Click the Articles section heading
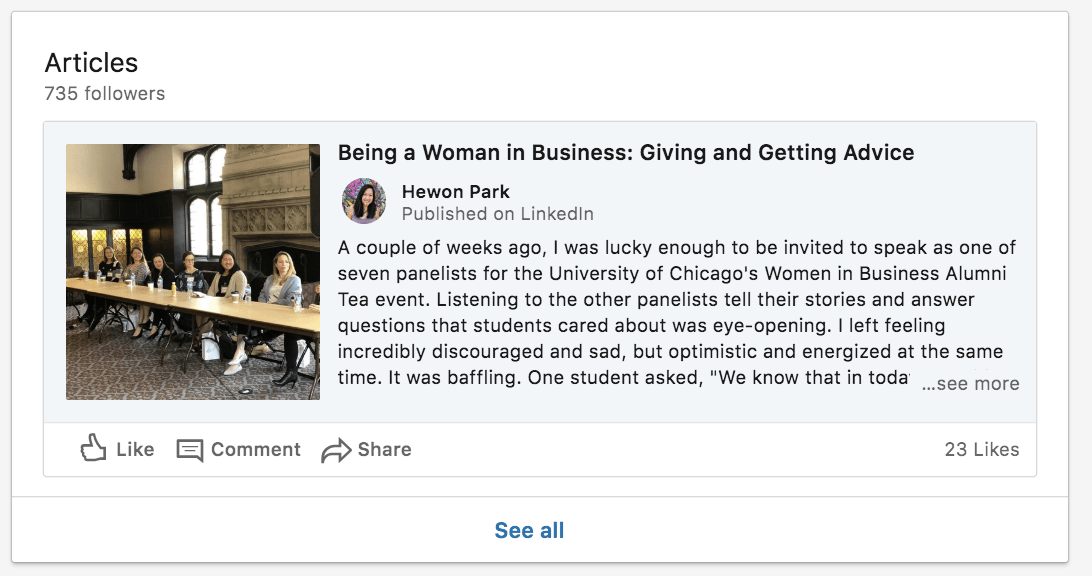The height and width of the screenshot is (576, 1092). pos(91,63)
